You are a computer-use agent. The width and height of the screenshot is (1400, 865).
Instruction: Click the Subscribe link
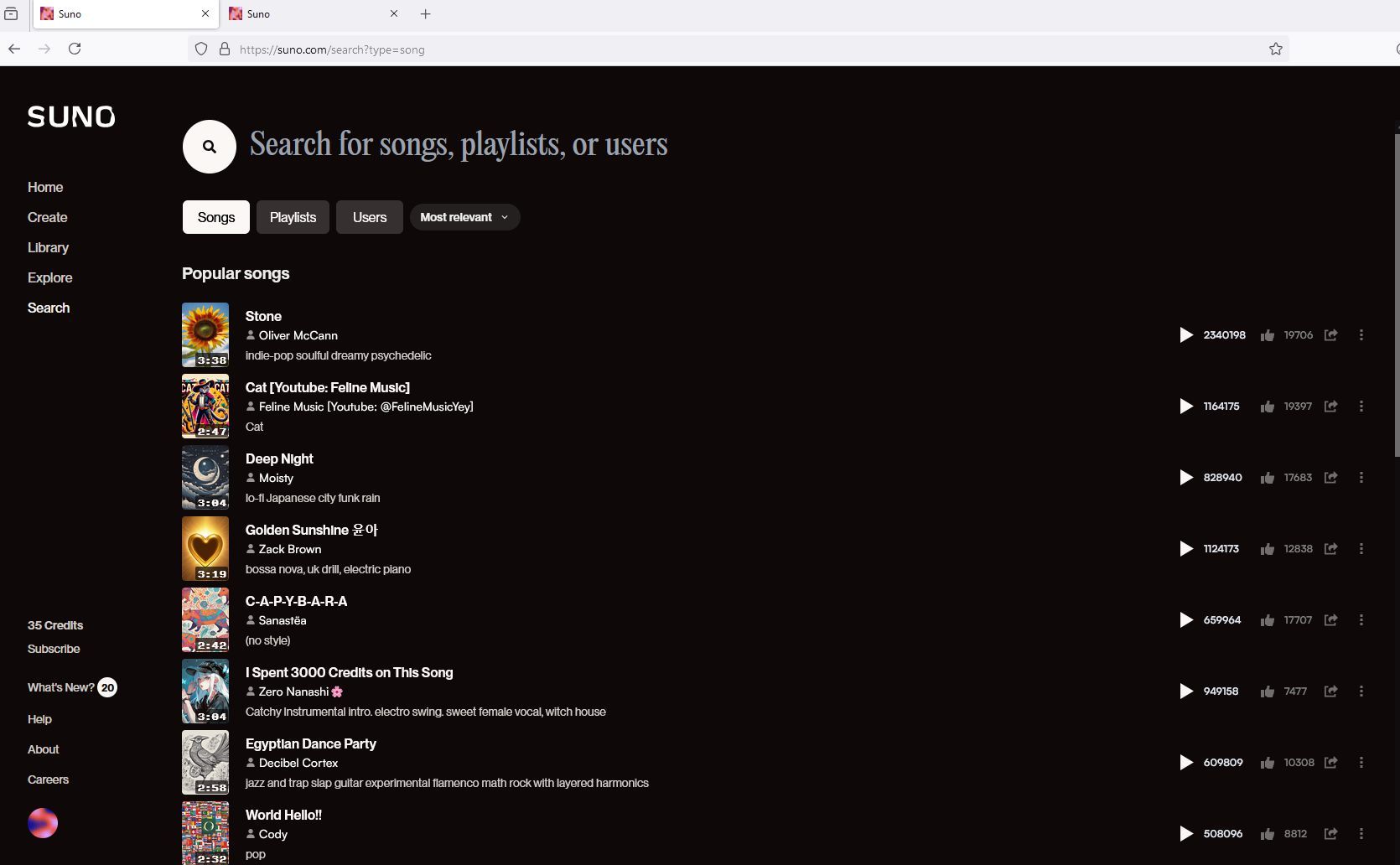(54, 649)
